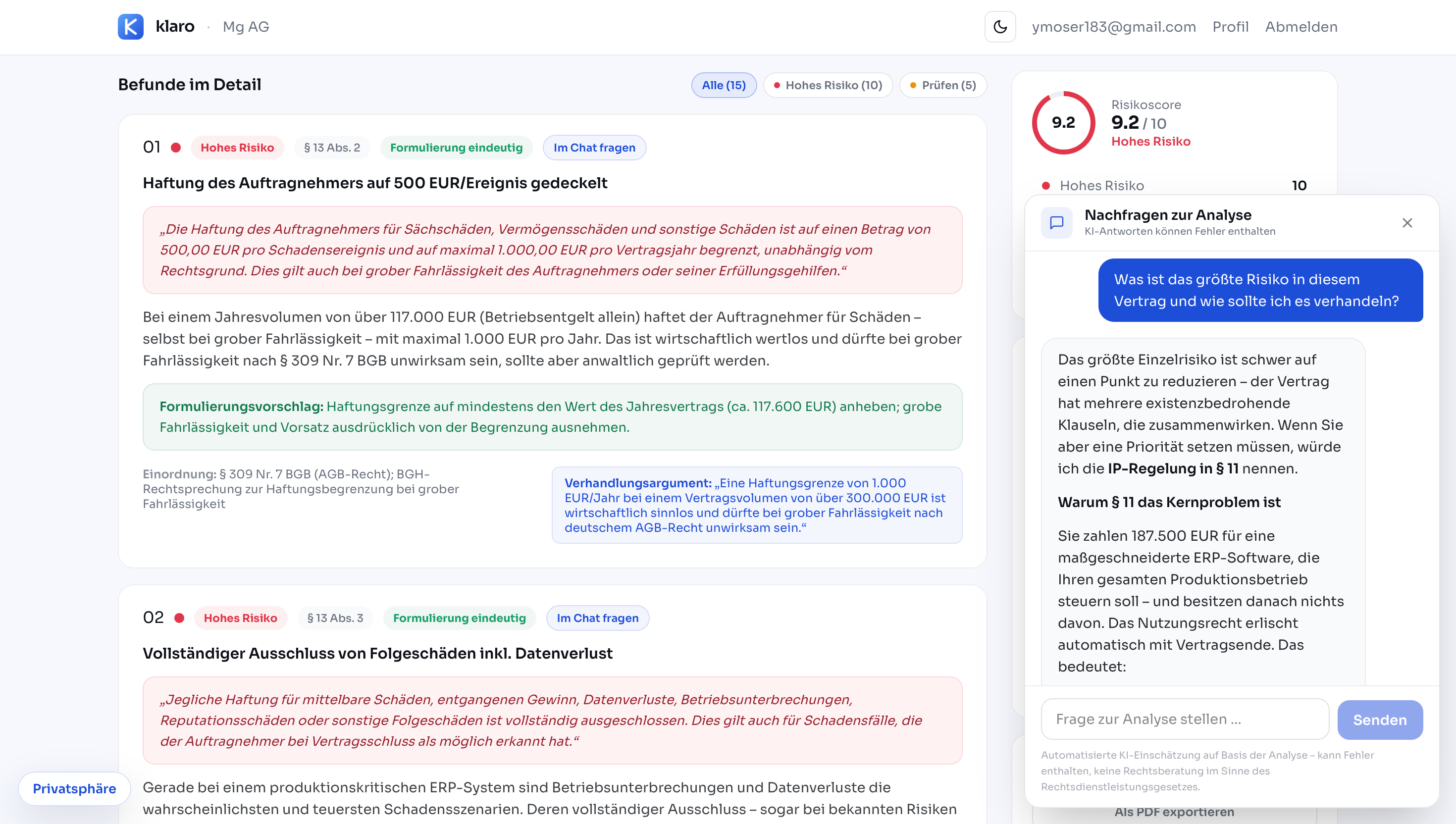This screenshot has width=1456, height=824.
Task: Click Formulierung eindeutig tag on finding 01
Action: pyautogui.click(x=456, y=148)
